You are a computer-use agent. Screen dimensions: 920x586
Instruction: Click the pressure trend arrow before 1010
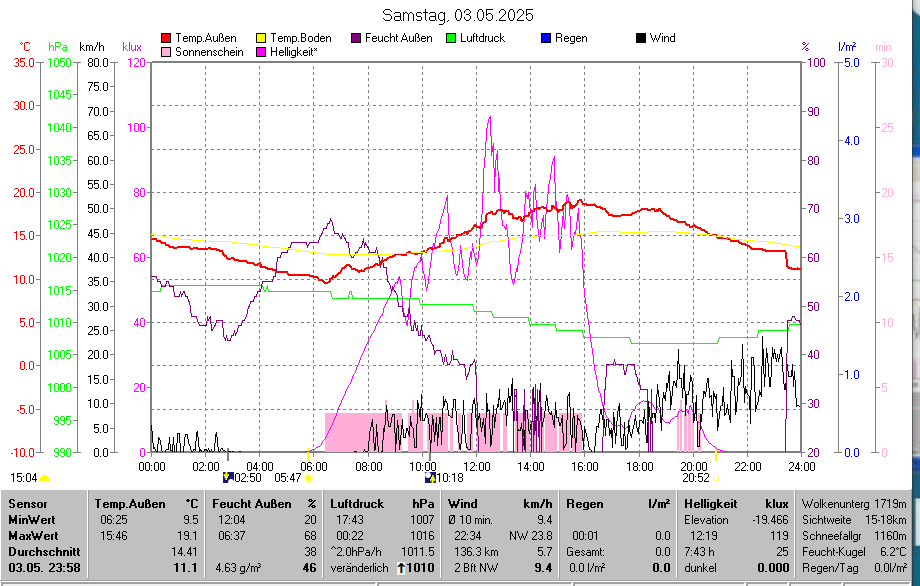pyautogui.click(x=401, y=568)
